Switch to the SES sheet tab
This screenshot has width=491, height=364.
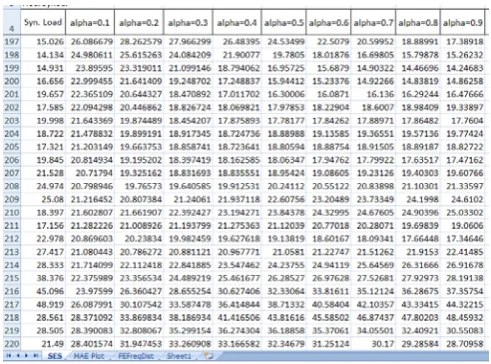55,356
